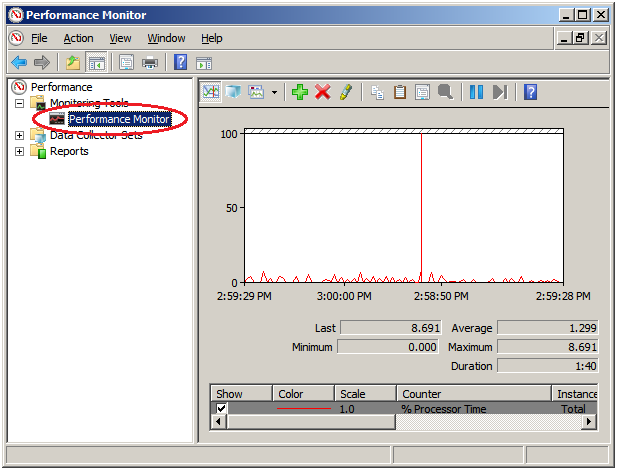The width and height of the screenshot is (618, 470).
Task: Click the Counter column header
Action: pyautogui.click(x=472, y=394)
